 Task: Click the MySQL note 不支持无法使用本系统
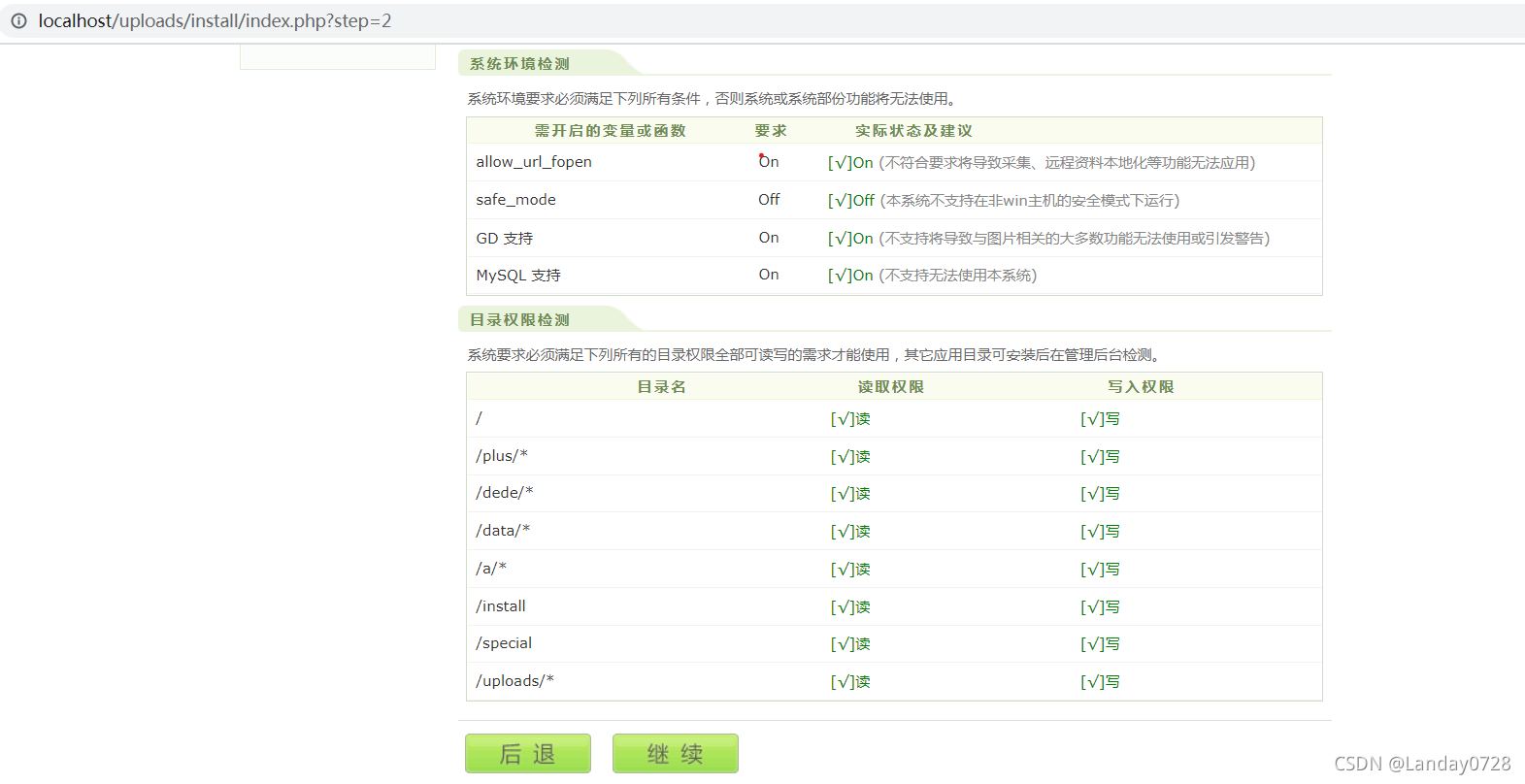pyautogui.click(x=958, y=276)
